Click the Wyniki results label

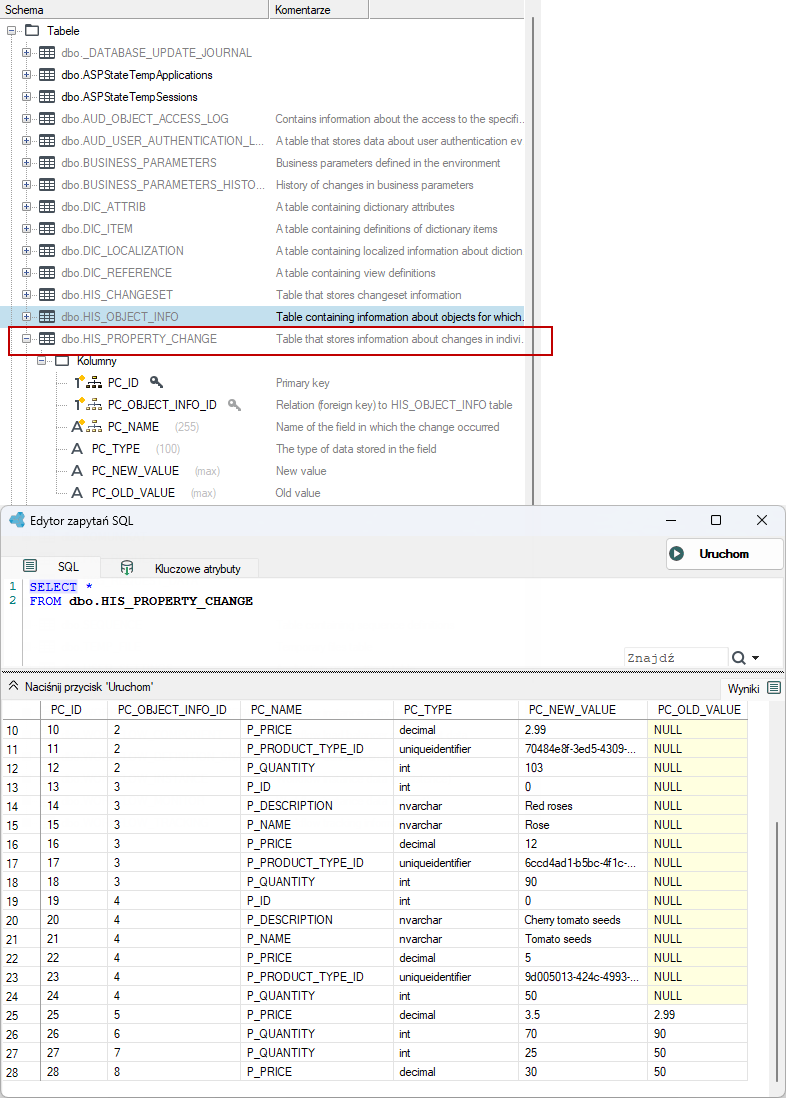[x=743, y=688]
